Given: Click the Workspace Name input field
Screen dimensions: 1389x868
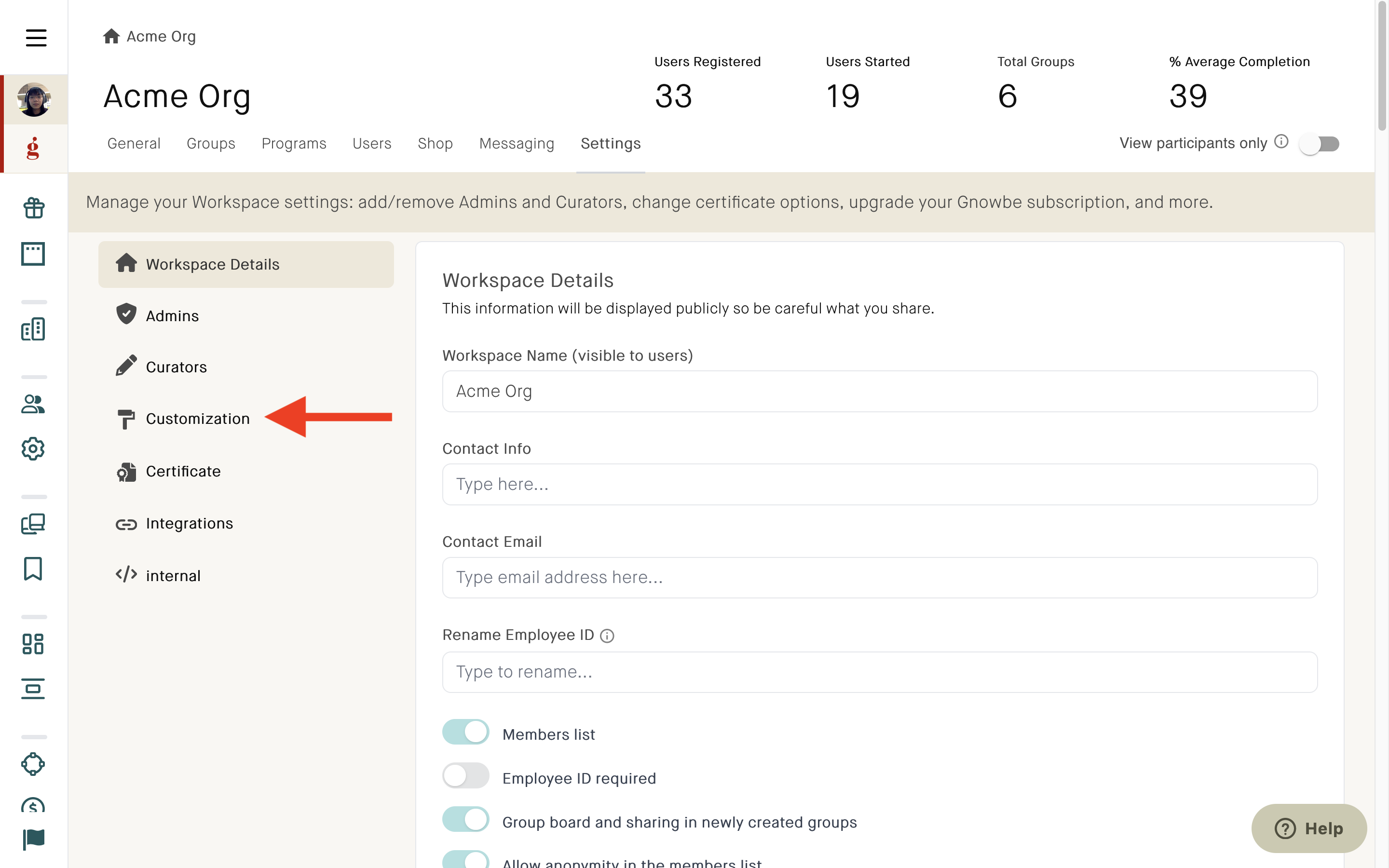Looking at the screenshot, I should [x=879, y=391].
